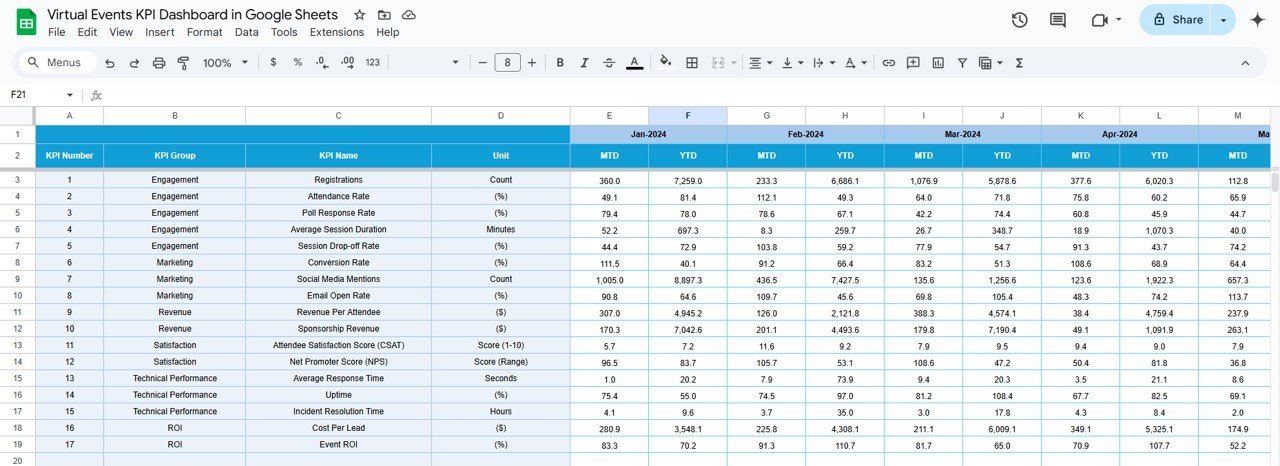The height and width of the screenshot is (466, 1280).
Task: Open the Insert menu
Action: pyautogui.click(x=160, y=32)
